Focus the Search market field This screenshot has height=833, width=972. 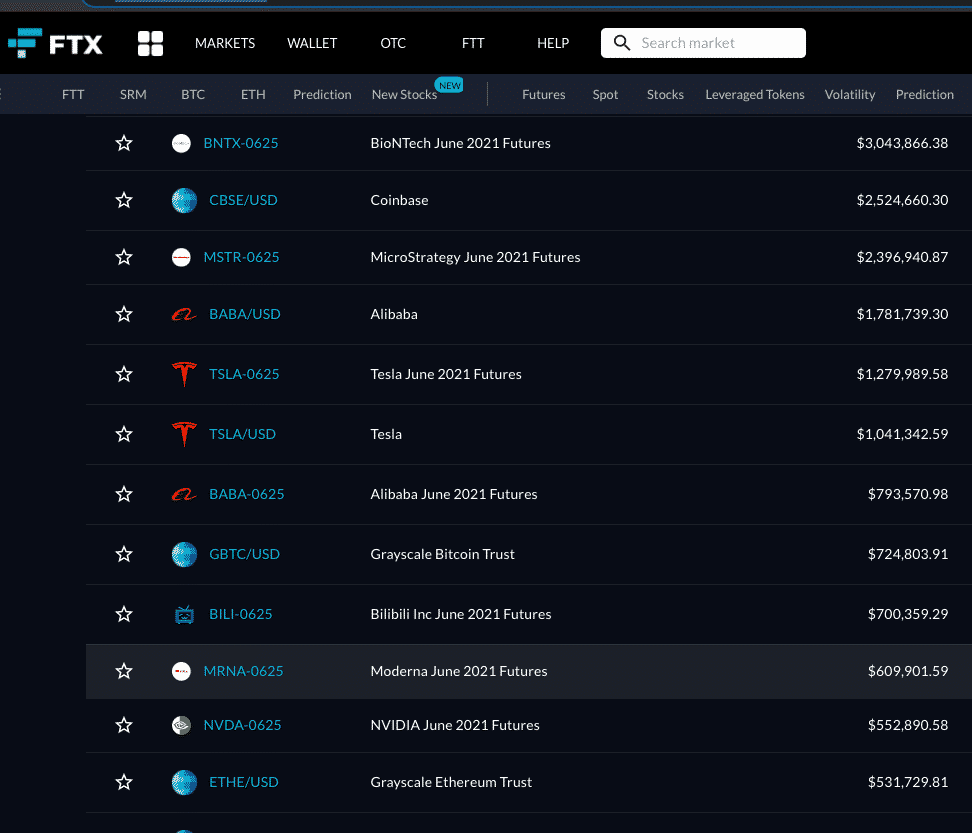(703, 43)
